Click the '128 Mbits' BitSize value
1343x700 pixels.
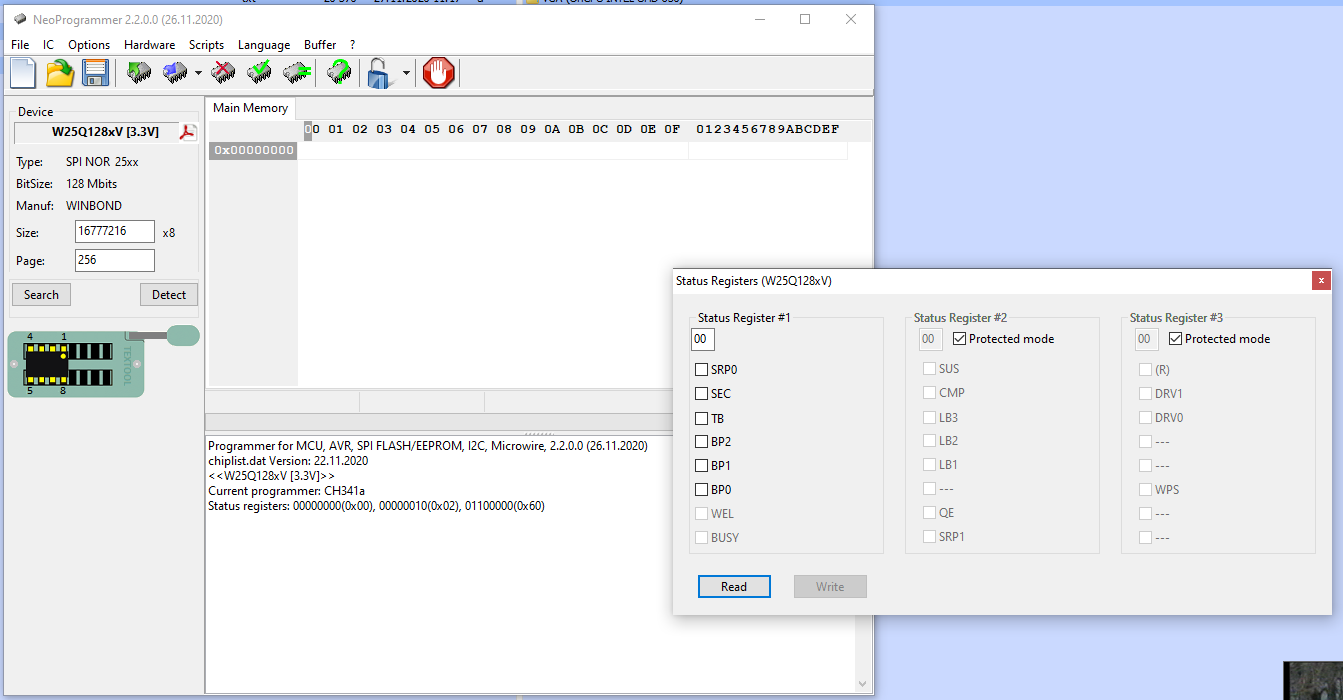92,184
